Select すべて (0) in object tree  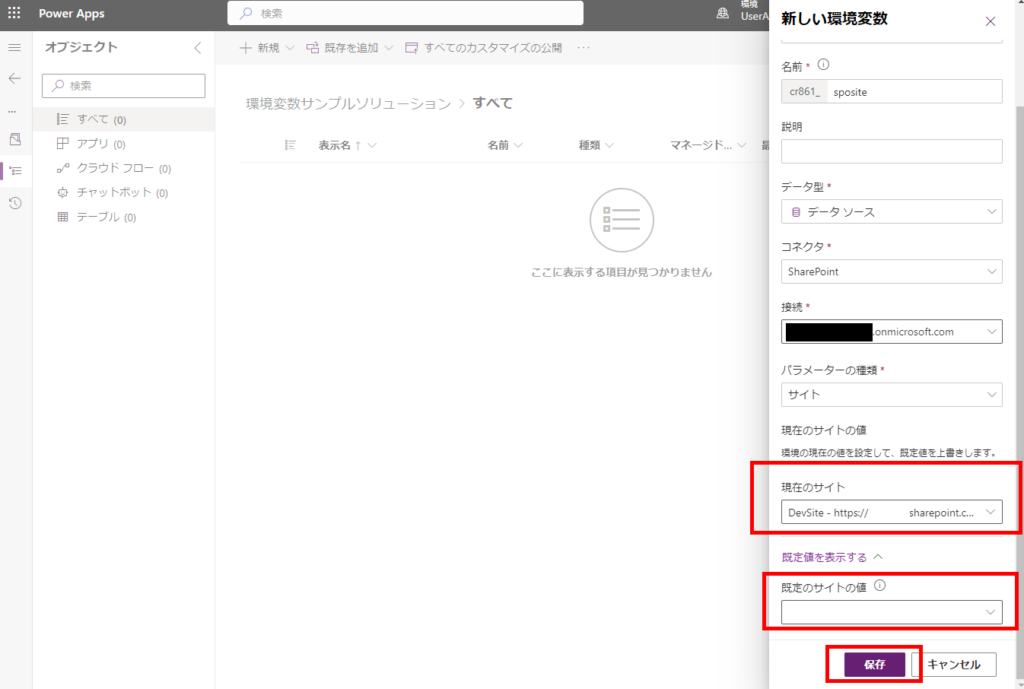[x=123, y=120]
